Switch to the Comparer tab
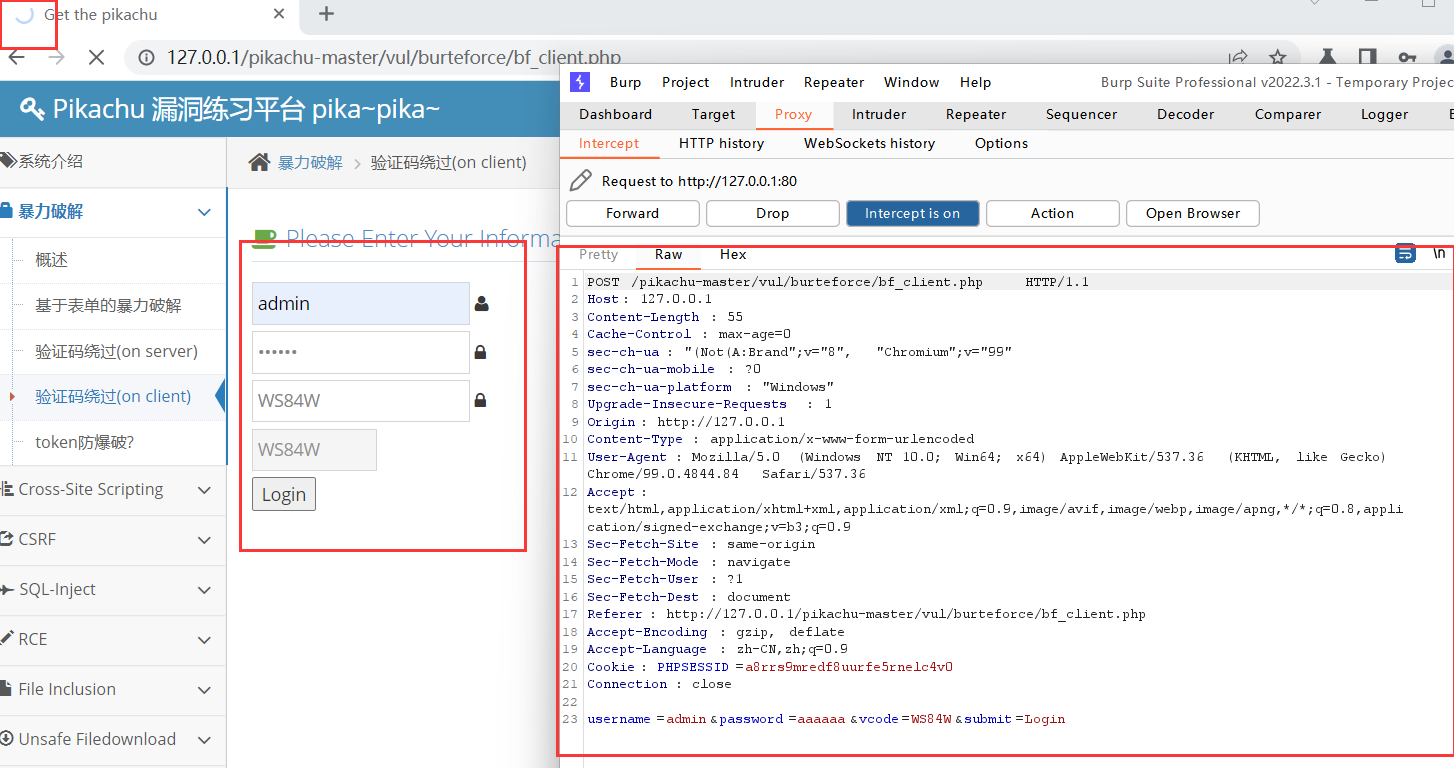1454x768 pixels. coord(1288,114)
